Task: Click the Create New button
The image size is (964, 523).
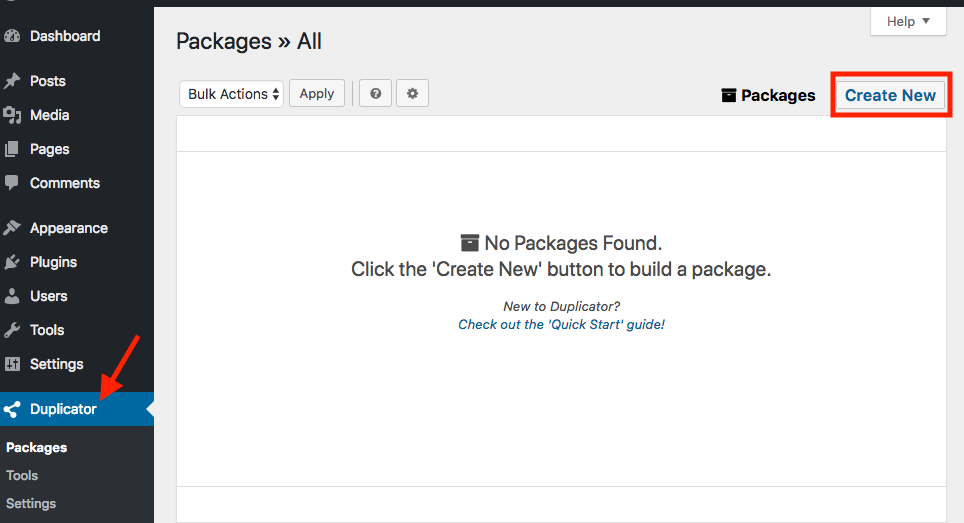Action: (x=890, y=95)
